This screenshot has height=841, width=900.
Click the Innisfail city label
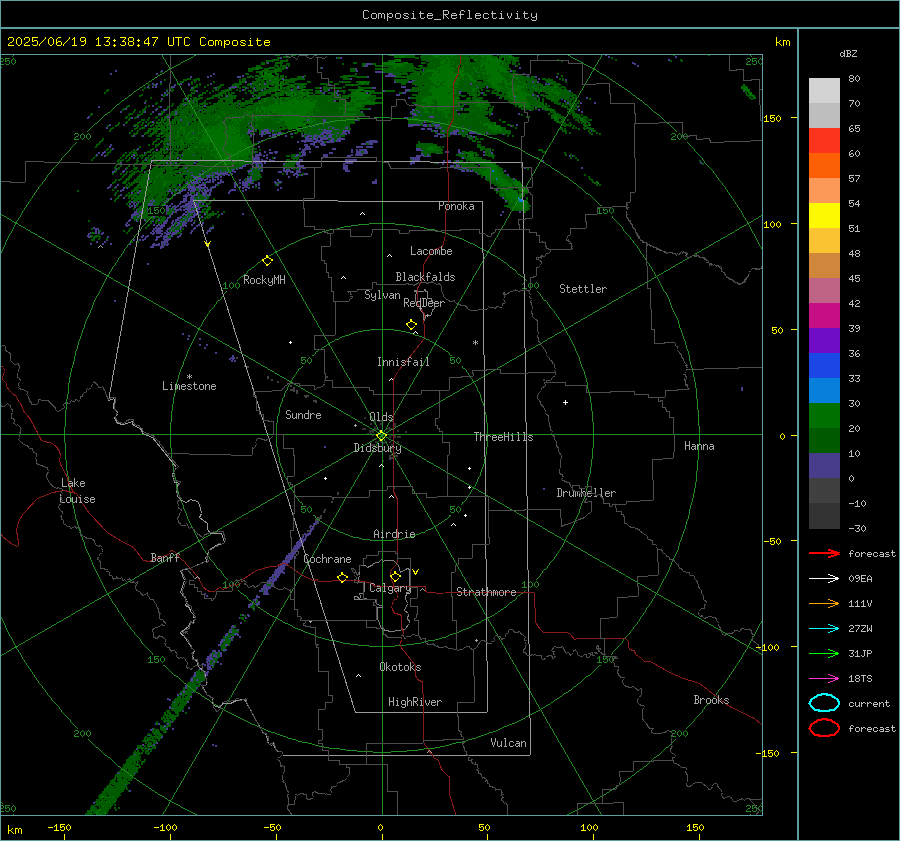pos(403,362)
